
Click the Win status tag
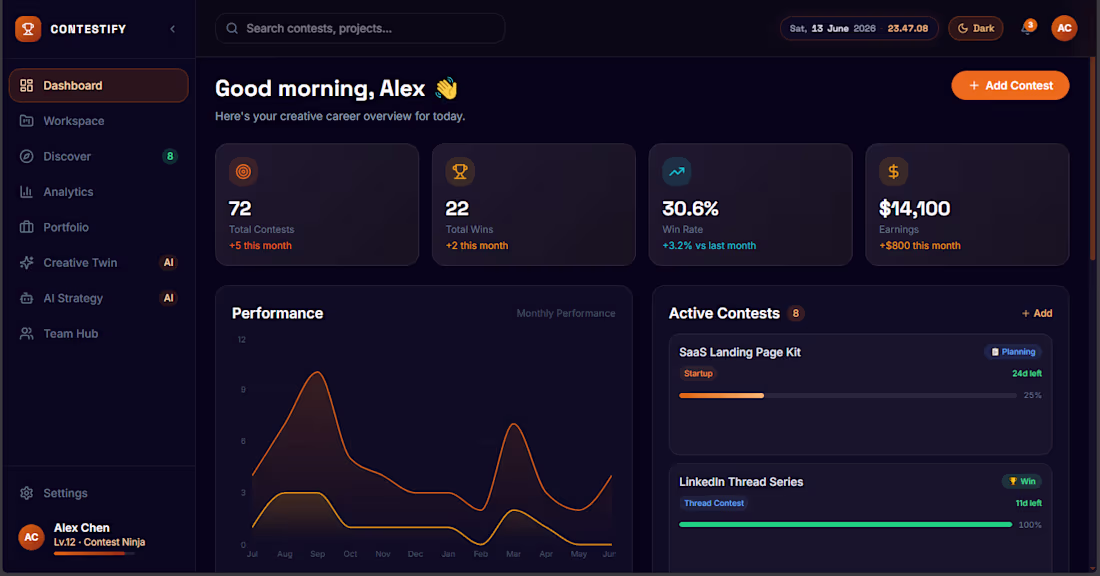click(1022, 481)
